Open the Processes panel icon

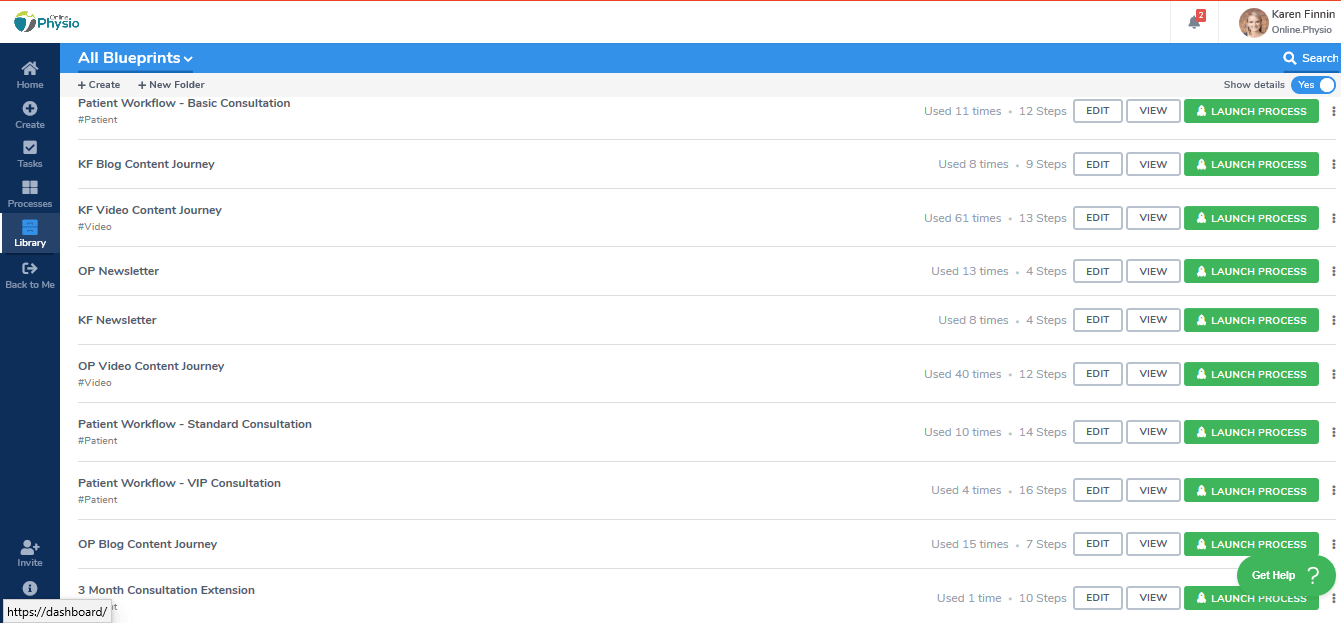pyautogui.click(x=29, y=189)
